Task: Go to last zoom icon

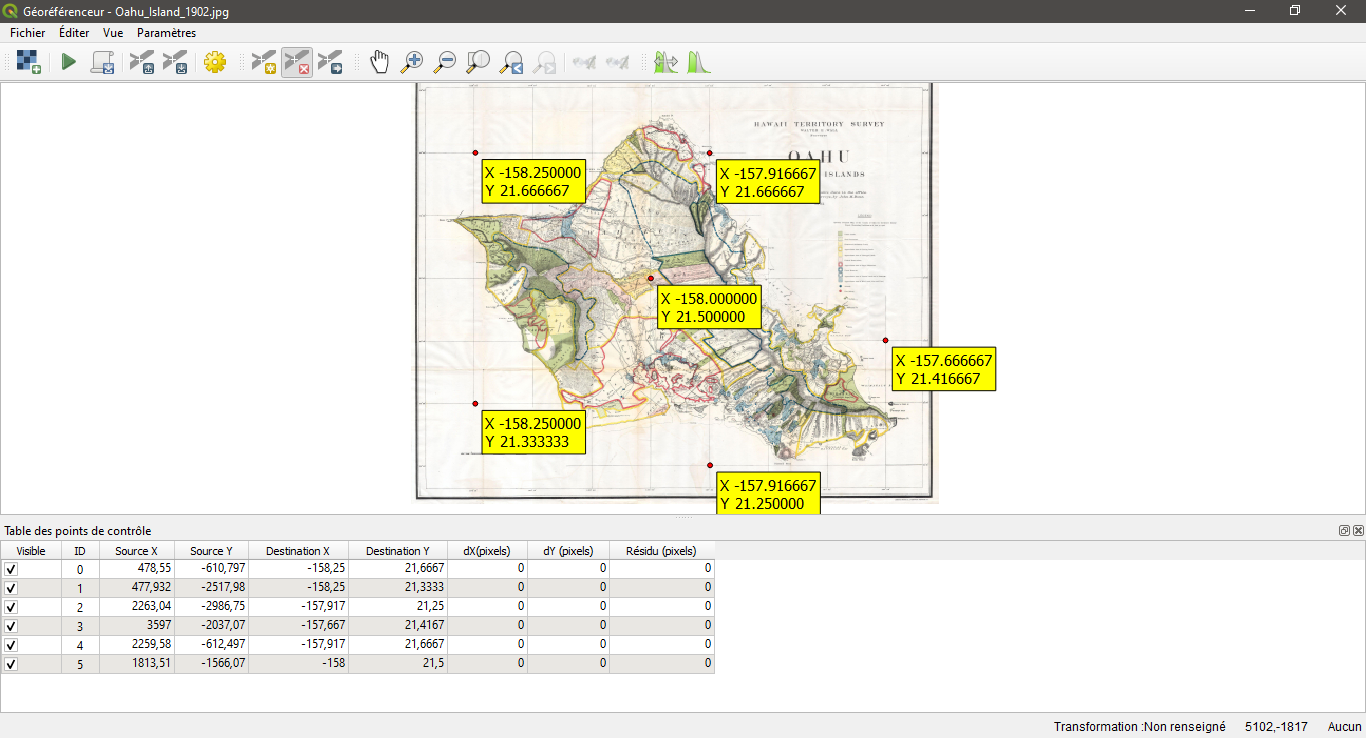Action: tap(511, 62)
